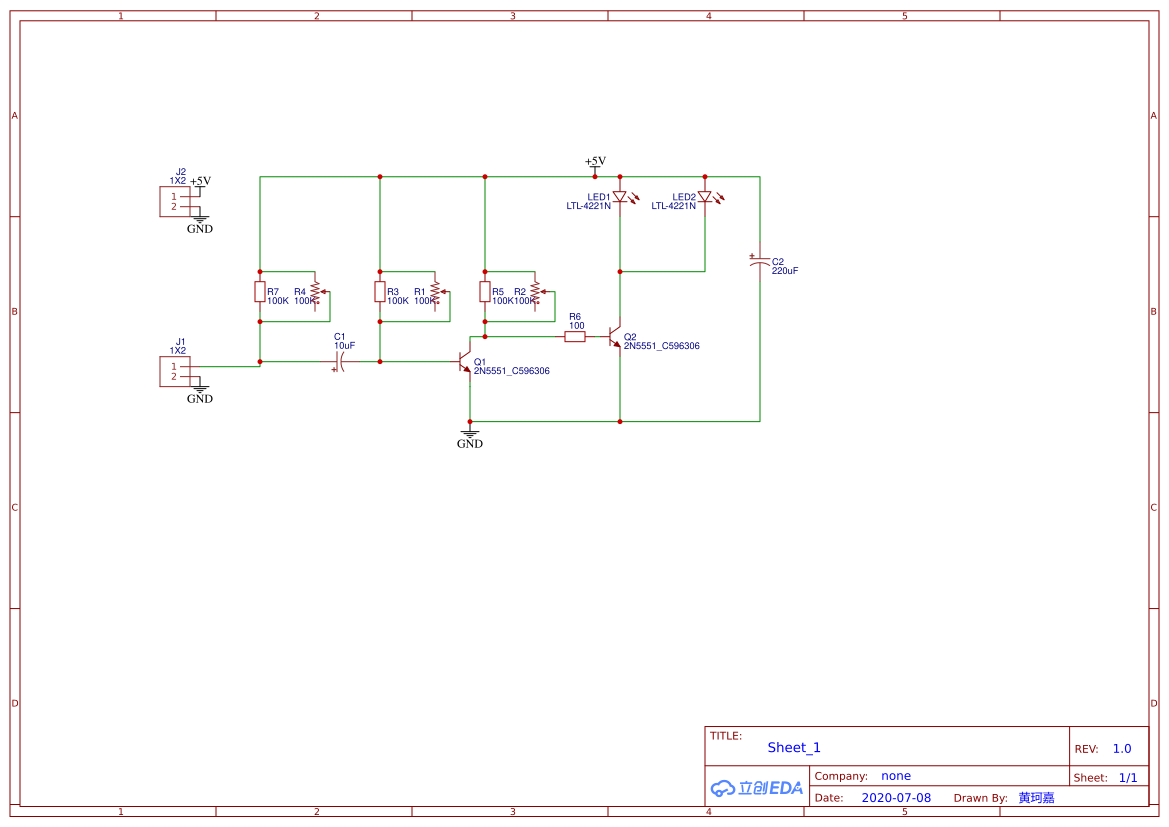
Task: Select the R7 value 100K
Action: pyautogui.click(x=277, y=301)
